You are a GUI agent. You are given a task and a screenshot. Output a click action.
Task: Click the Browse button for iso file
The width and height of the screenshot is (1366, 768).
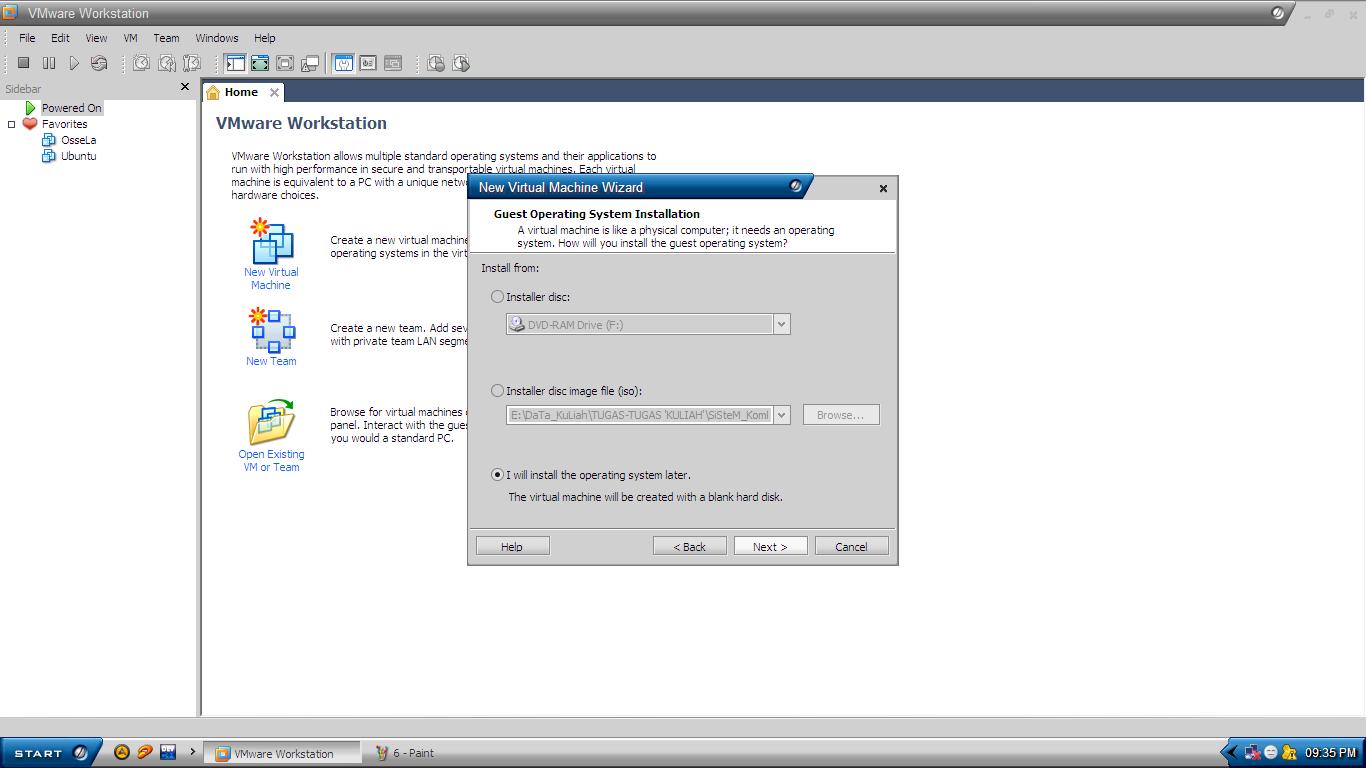pyautogui.click(x=841, y=415)
